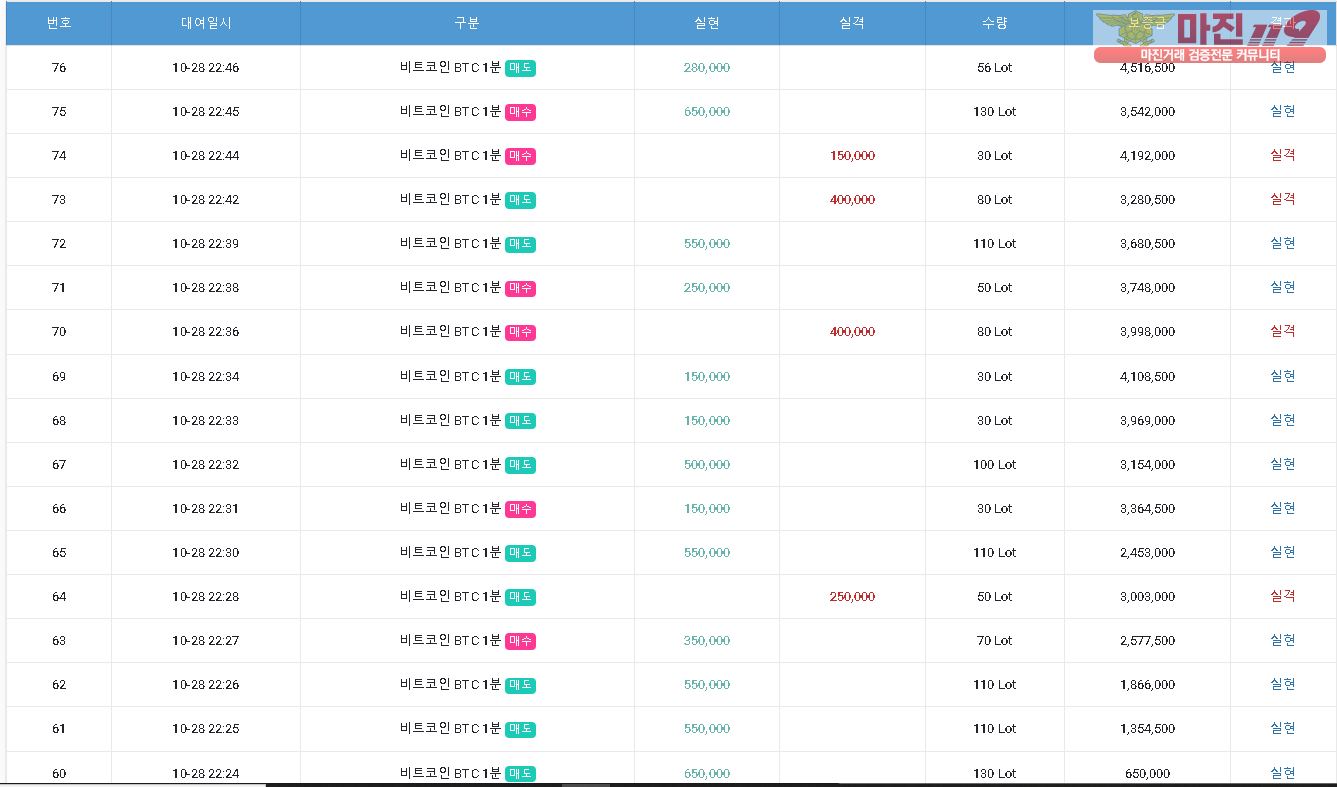Click the 280,000 realized amount
Viewport: 1337px width, 787px height.
707,68
